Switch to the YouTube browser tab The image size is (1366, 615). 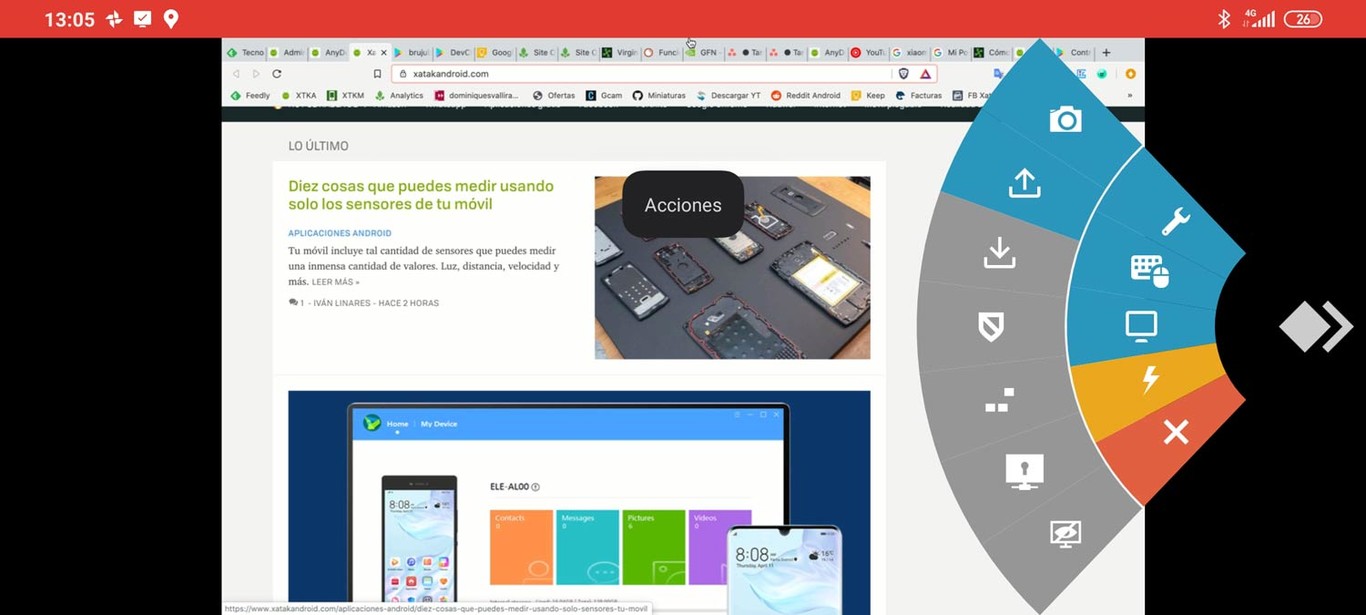[x=868, y=53]
